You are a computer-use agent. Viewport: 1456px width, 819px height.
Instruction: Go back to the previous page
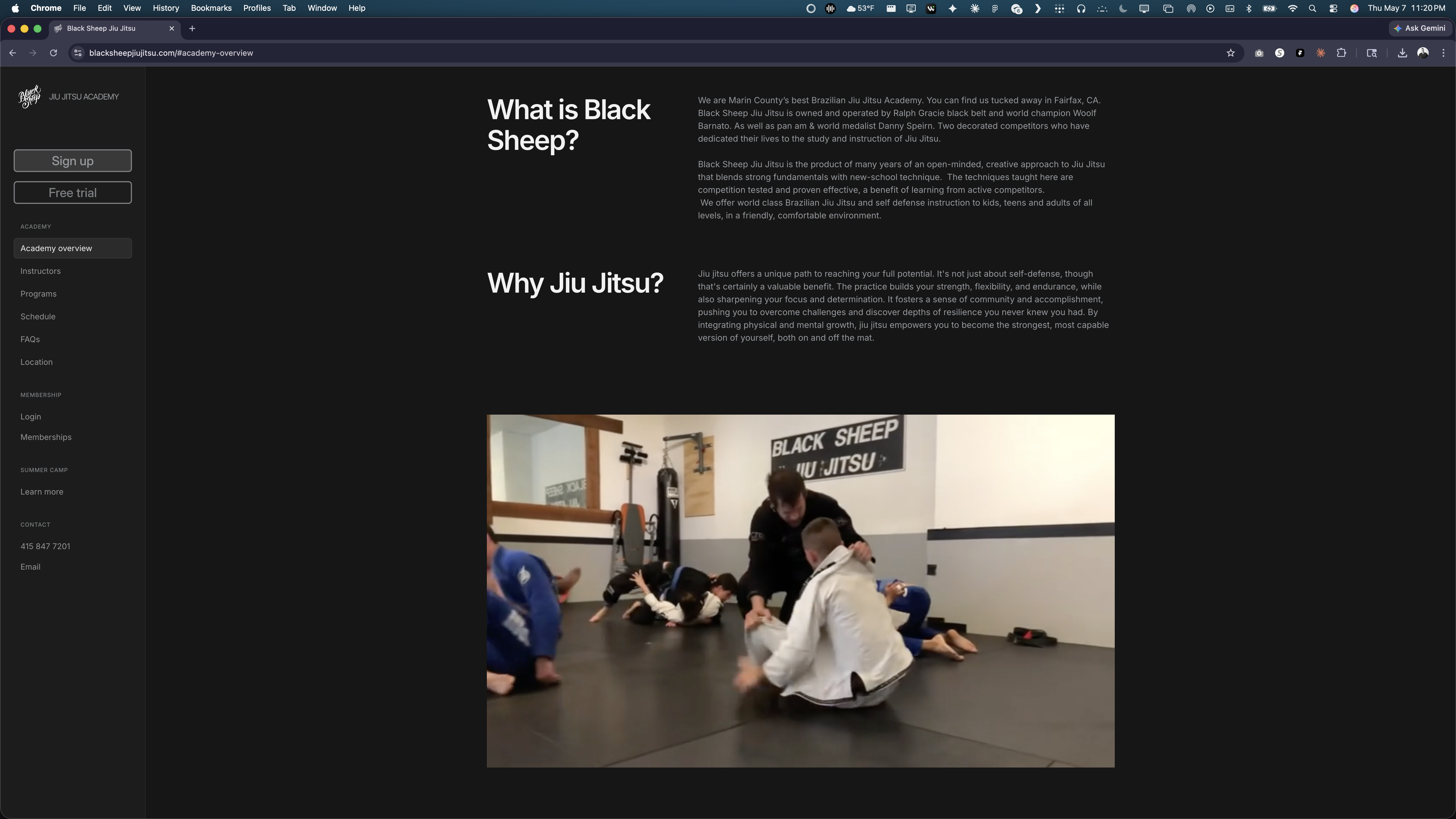(x=13, y=53)
